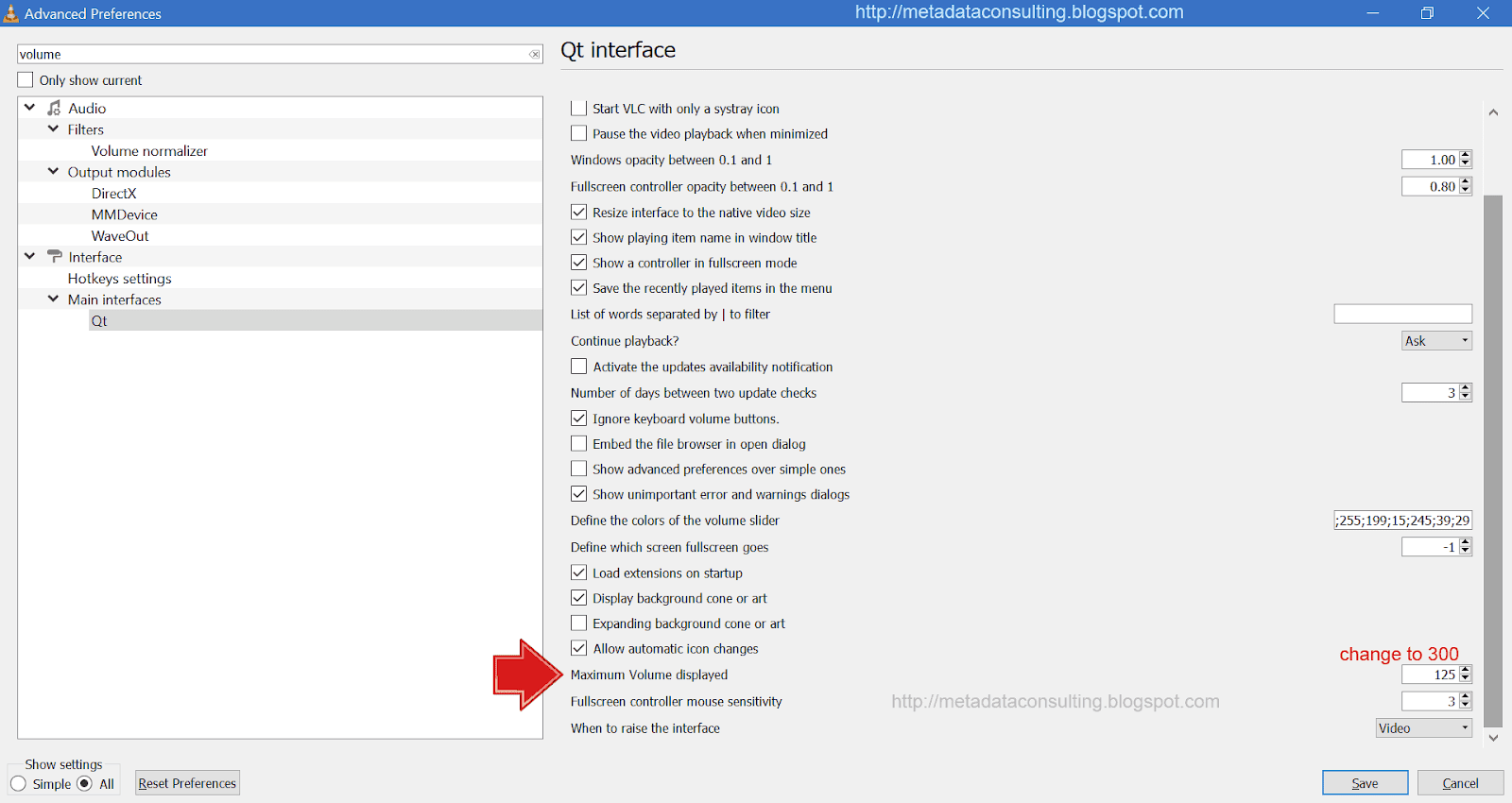This screenshot has width=1512, height=803.
Task: Uncheck Display background cone or art
Action: pos(579,598)
